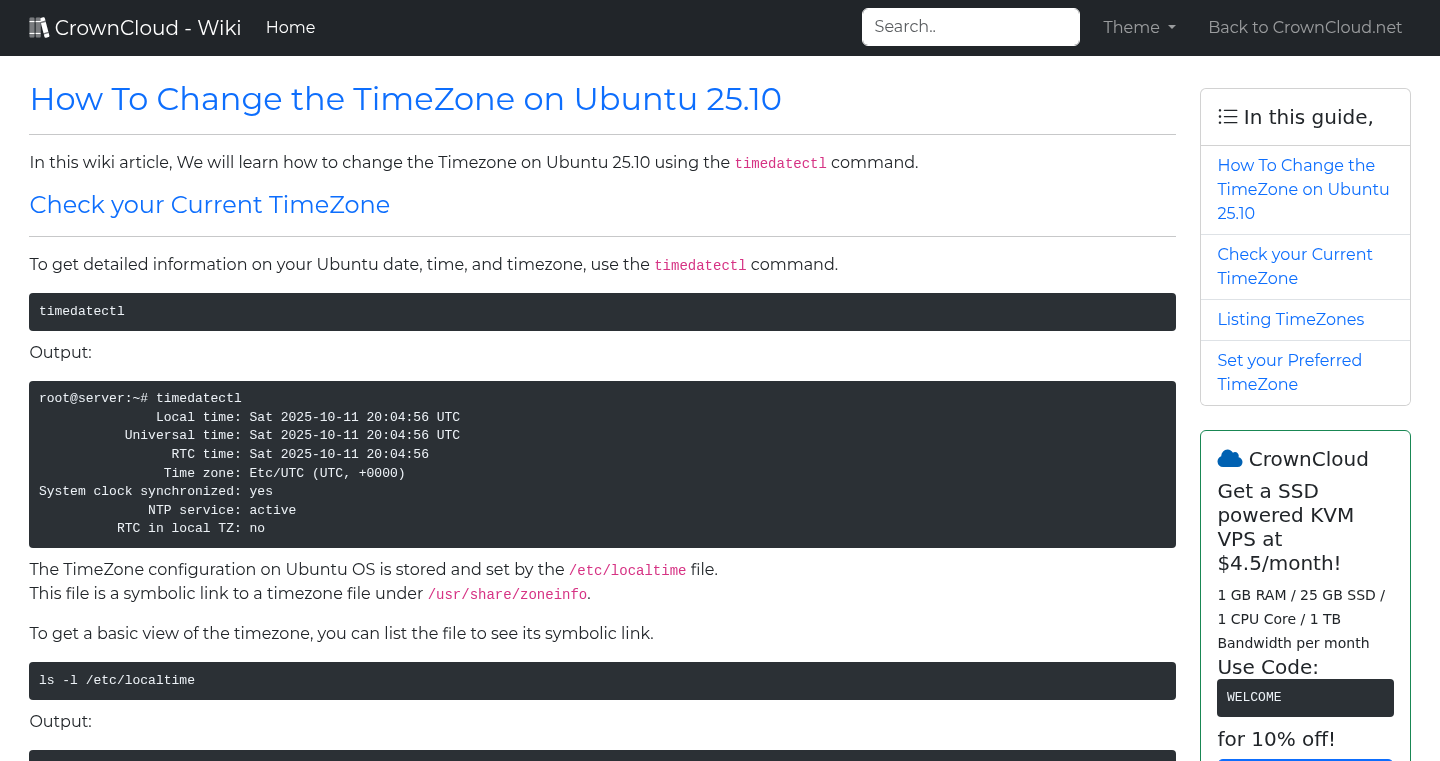Follow the "Back to CrownCloud.net" link
This screenshot has height=761, width=1440.
(x=1305, y=27)
